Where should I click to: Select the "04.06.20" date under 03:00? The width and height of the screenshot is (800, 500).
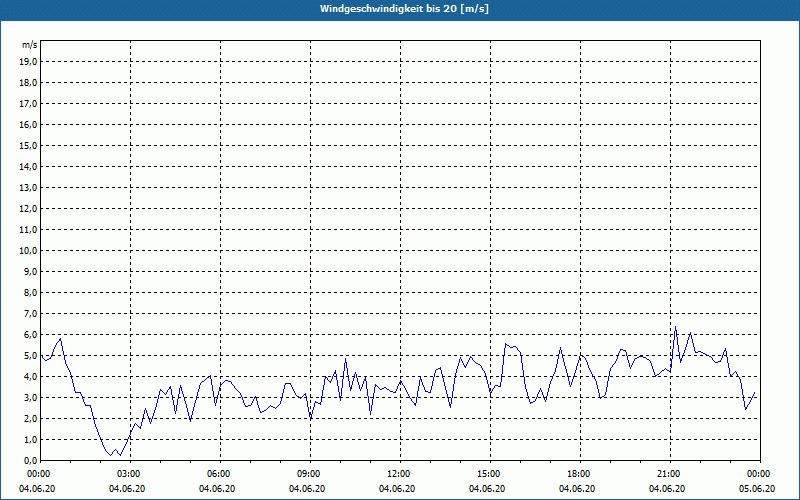(127, 489)
